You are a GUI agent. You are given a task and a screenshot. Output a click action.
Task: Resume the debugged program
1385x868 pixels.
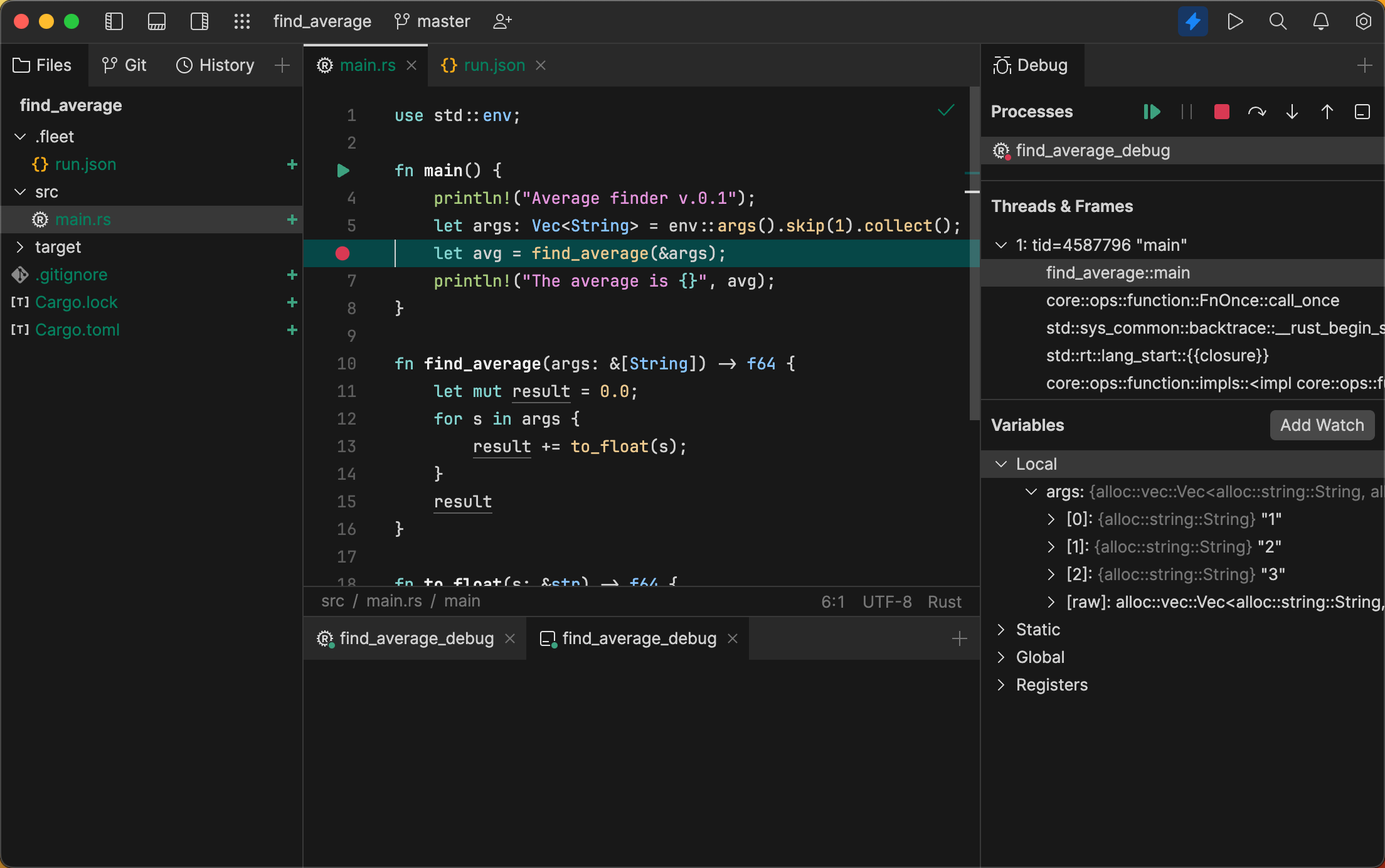click(x=1152, y=112)
